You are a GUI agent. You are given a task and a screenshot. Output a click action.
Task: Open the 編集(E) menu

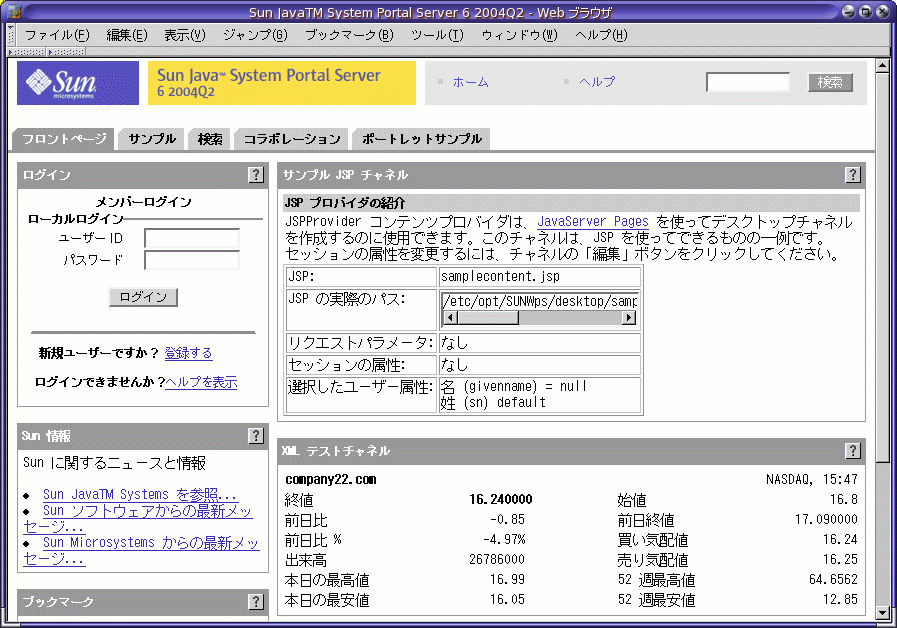tap(126, 35)
